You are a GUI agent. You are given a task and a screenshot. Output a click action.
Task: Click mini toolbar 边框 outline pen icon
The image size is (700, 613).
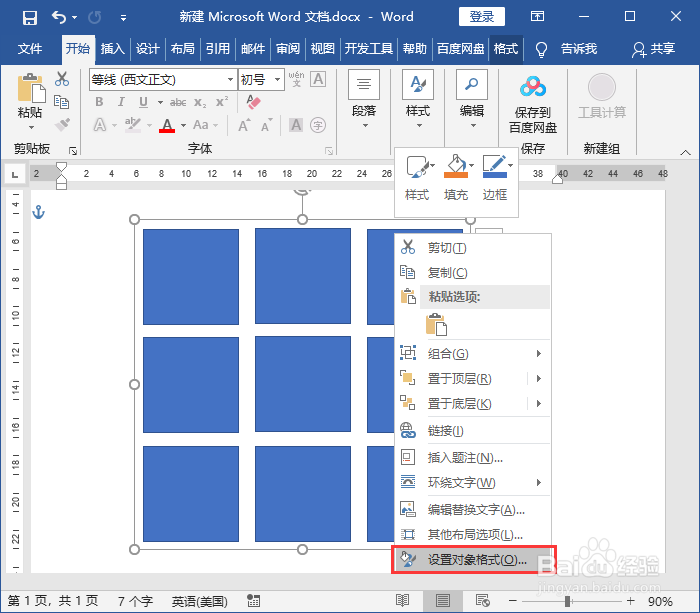(495, 167)
